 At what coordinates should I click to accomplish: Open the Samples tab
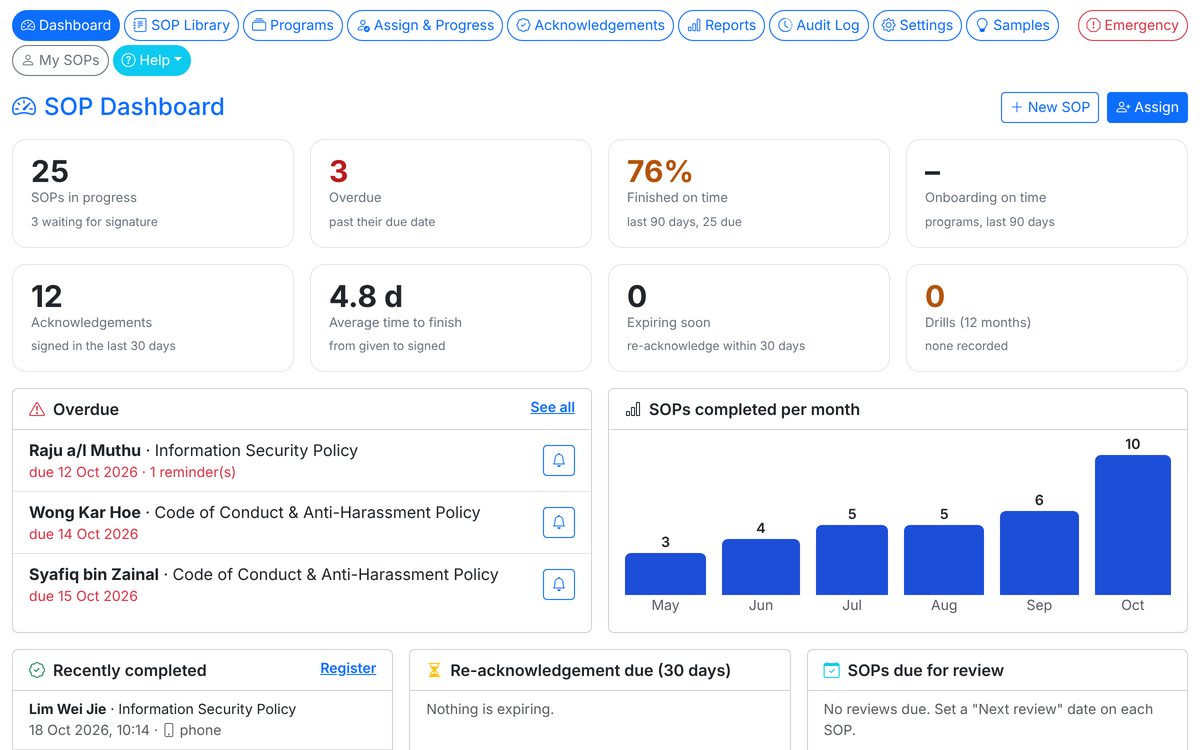click(1012, 25)
